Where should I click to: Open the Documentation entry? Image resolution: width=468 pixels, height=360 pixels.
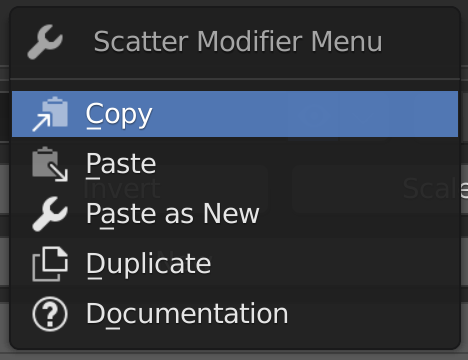[x=235, y=314]
